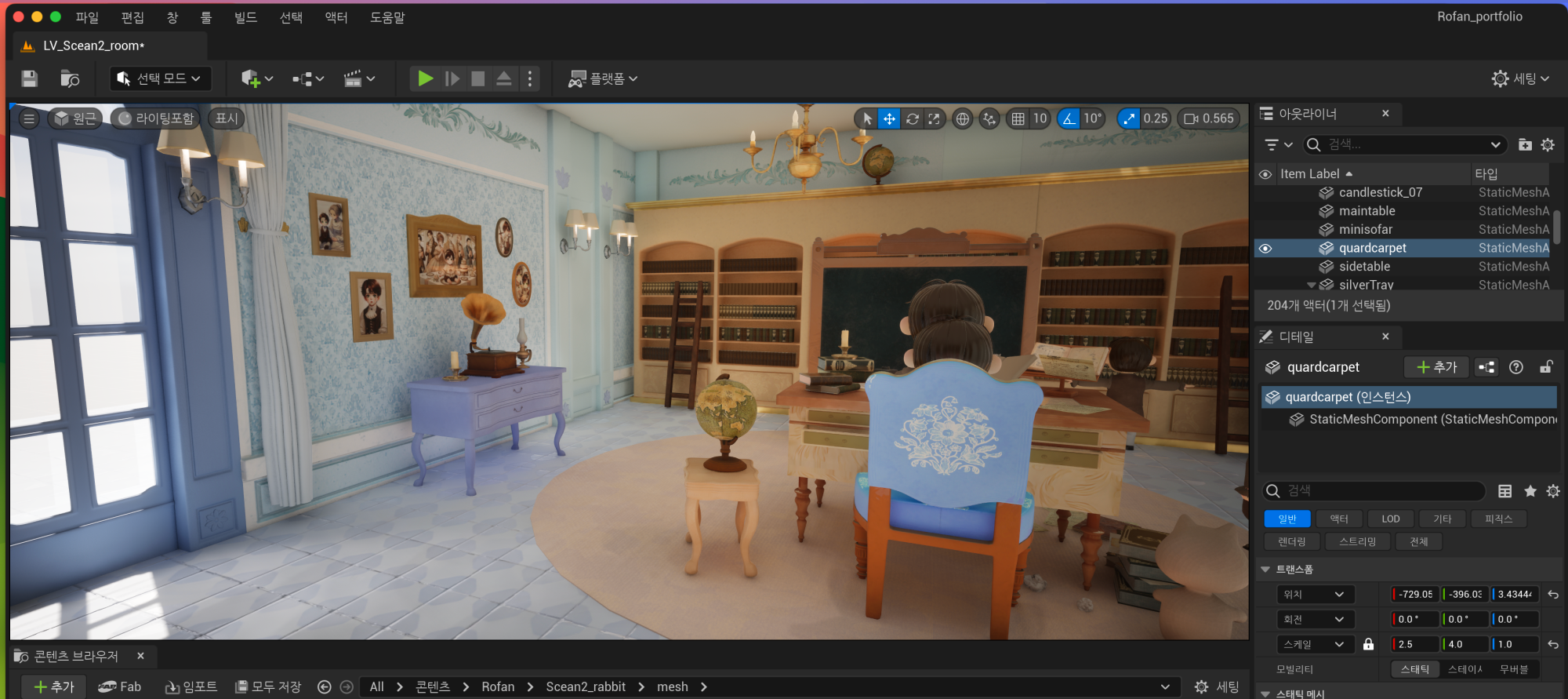Reset the 위치 location values to default
This screenshot has height=699, width=1568.
[x=1552, y=595]
